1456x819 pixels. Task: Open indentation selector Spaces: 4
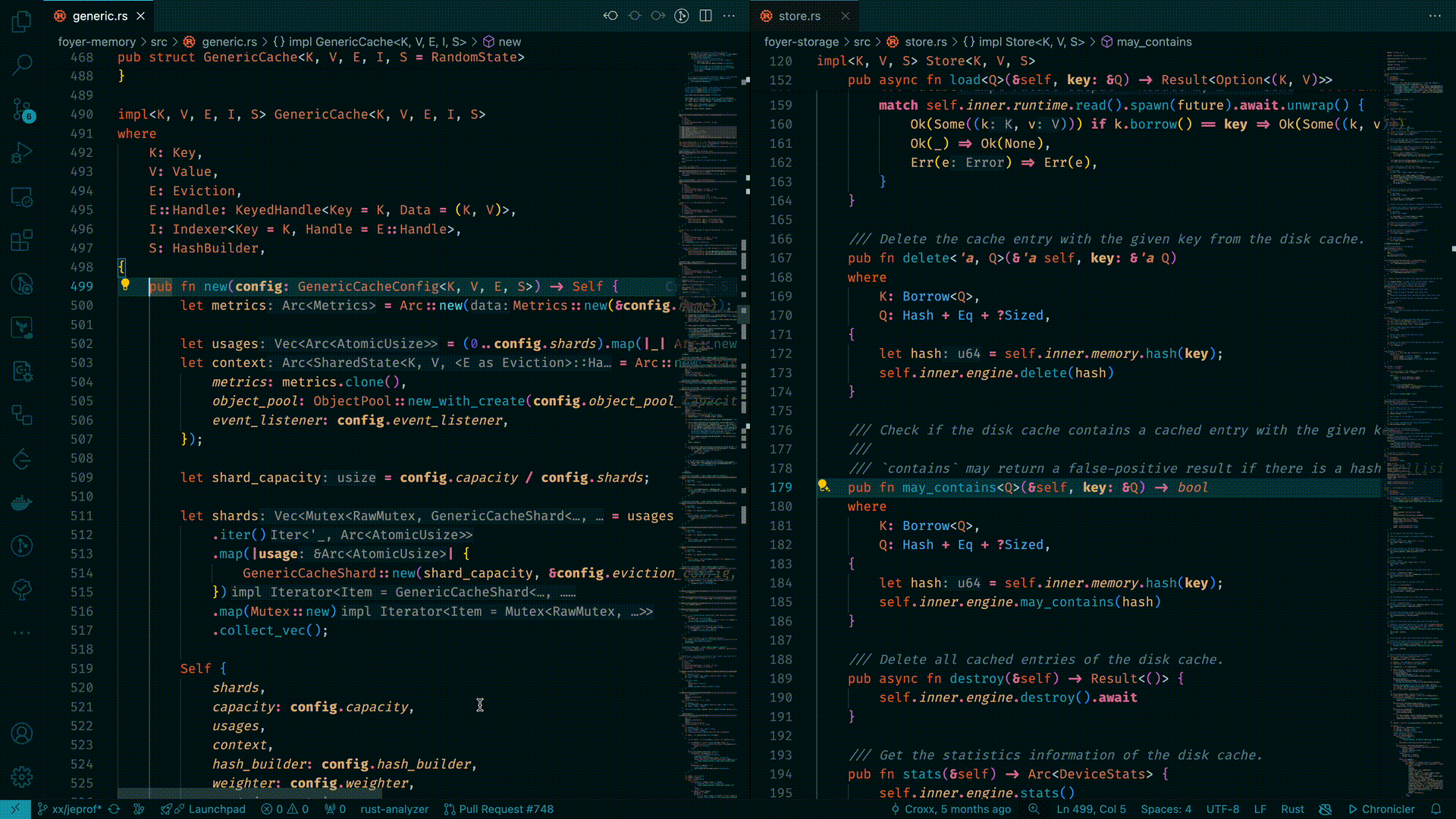pyautogui.click(x=1166, y=809)
